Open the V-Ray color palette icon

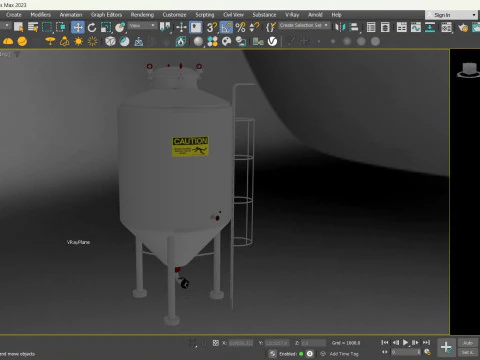227,41
